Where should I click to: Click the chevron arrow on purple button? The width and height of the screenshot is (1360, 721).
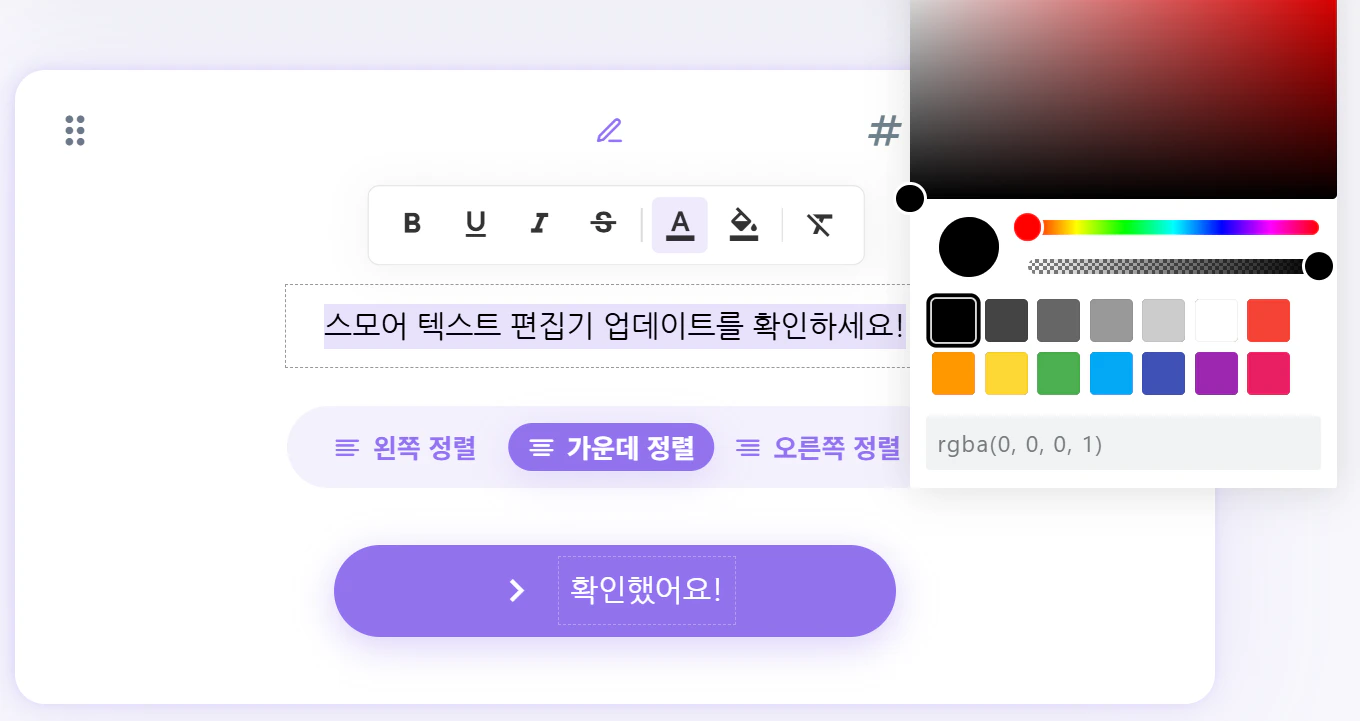(x=517, y=591)
